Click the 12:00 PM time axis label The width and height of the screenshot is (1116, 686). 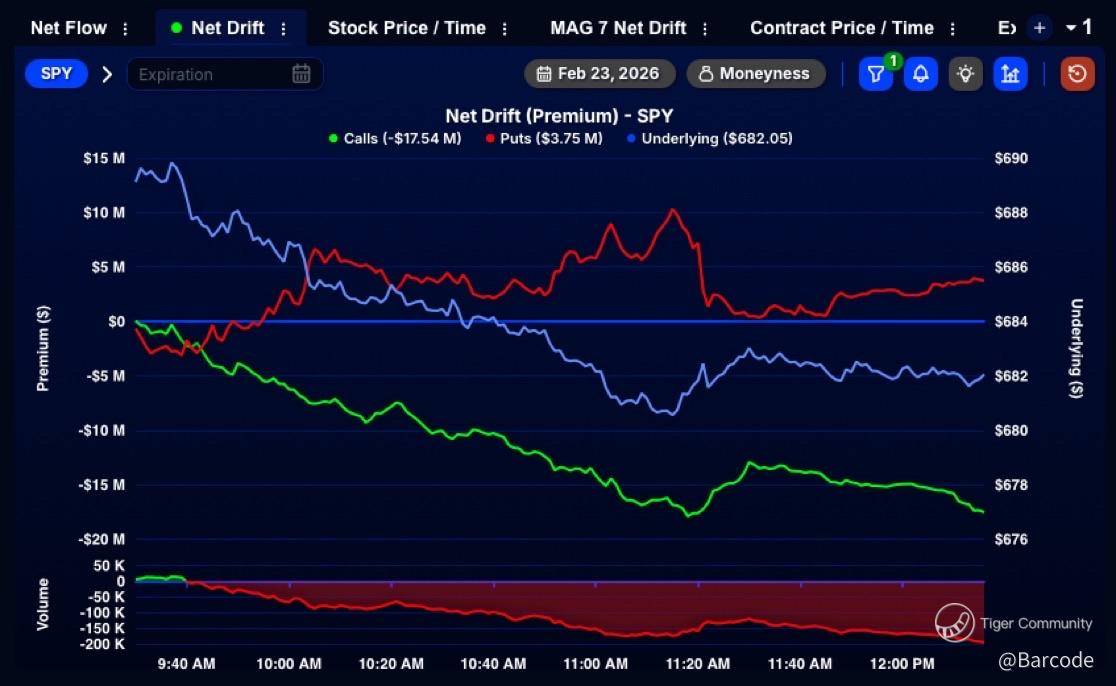[902, 664]
